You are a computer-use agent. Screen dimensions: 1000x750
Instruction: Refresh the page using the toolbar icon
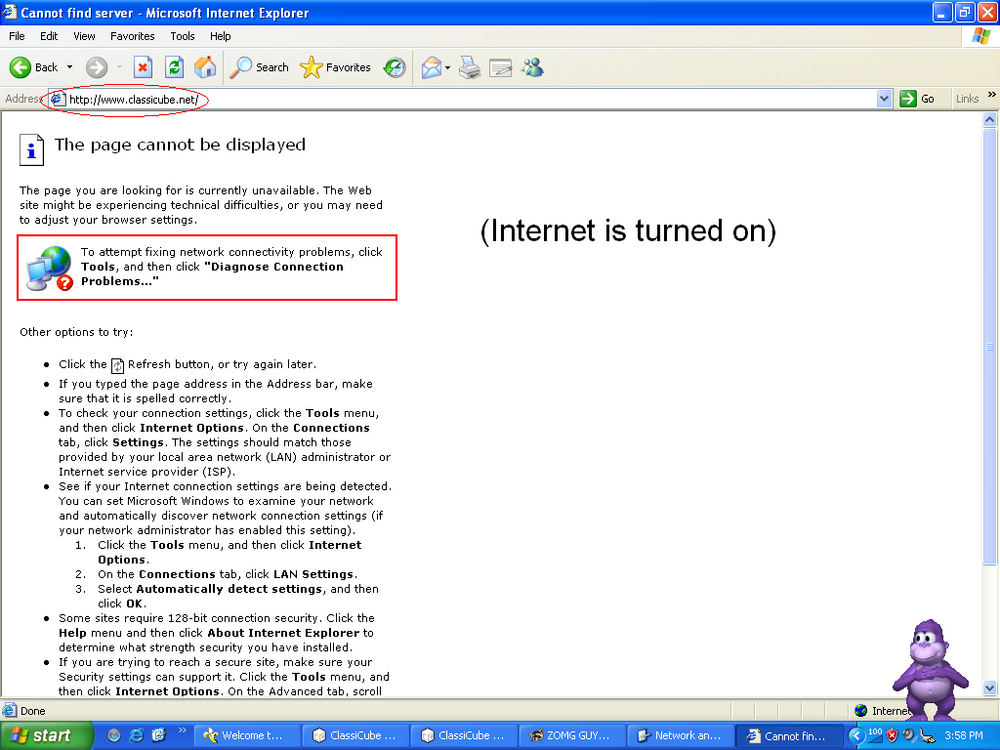pos(174,67)
